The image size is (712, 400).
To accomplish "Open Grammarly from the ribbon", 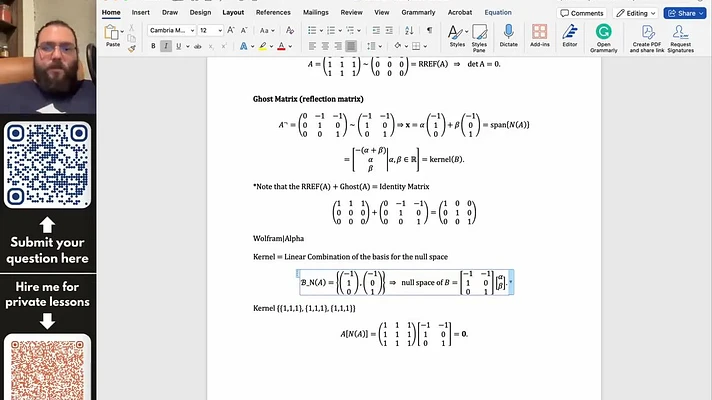I will pos(603,38).
